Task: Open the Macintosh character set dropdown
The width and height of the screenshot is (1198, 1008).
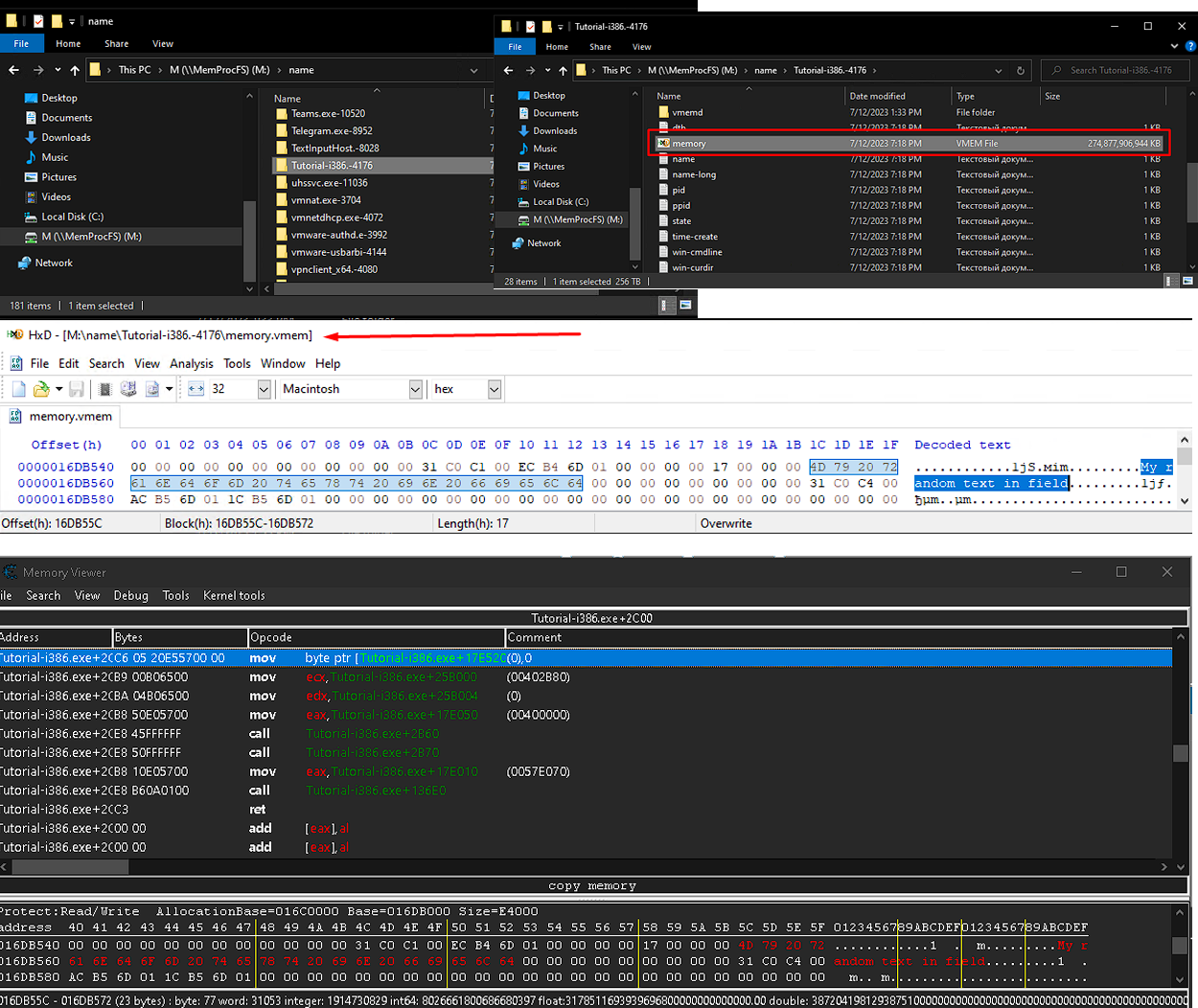Action: [x=415, y=389]
